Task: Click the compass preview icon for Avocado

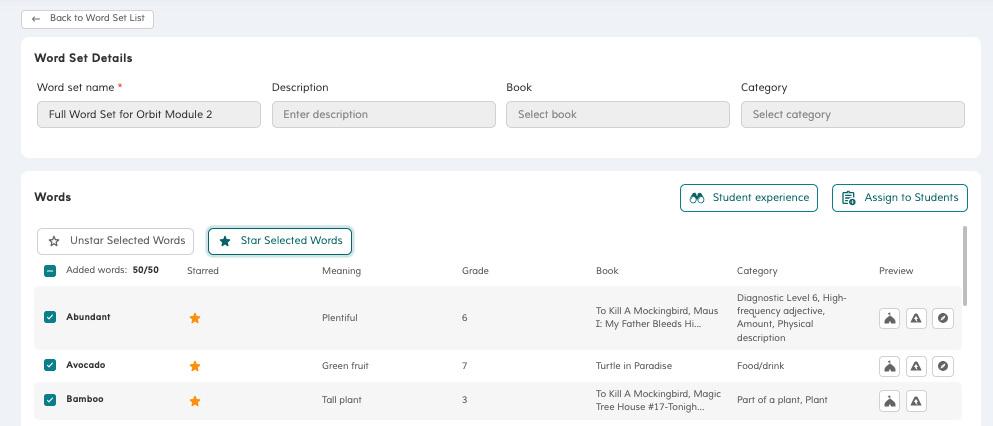Action: point(943,366)
